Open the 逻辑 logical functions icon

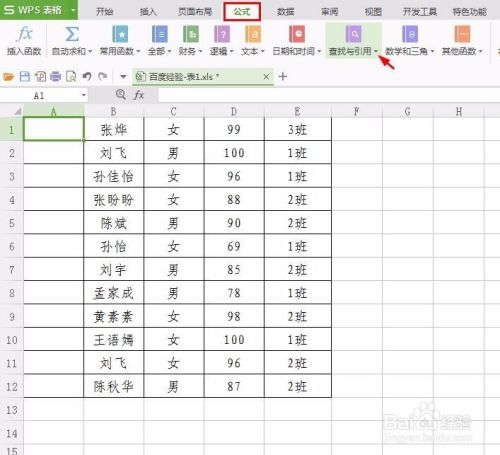click(x=222, y=34)
